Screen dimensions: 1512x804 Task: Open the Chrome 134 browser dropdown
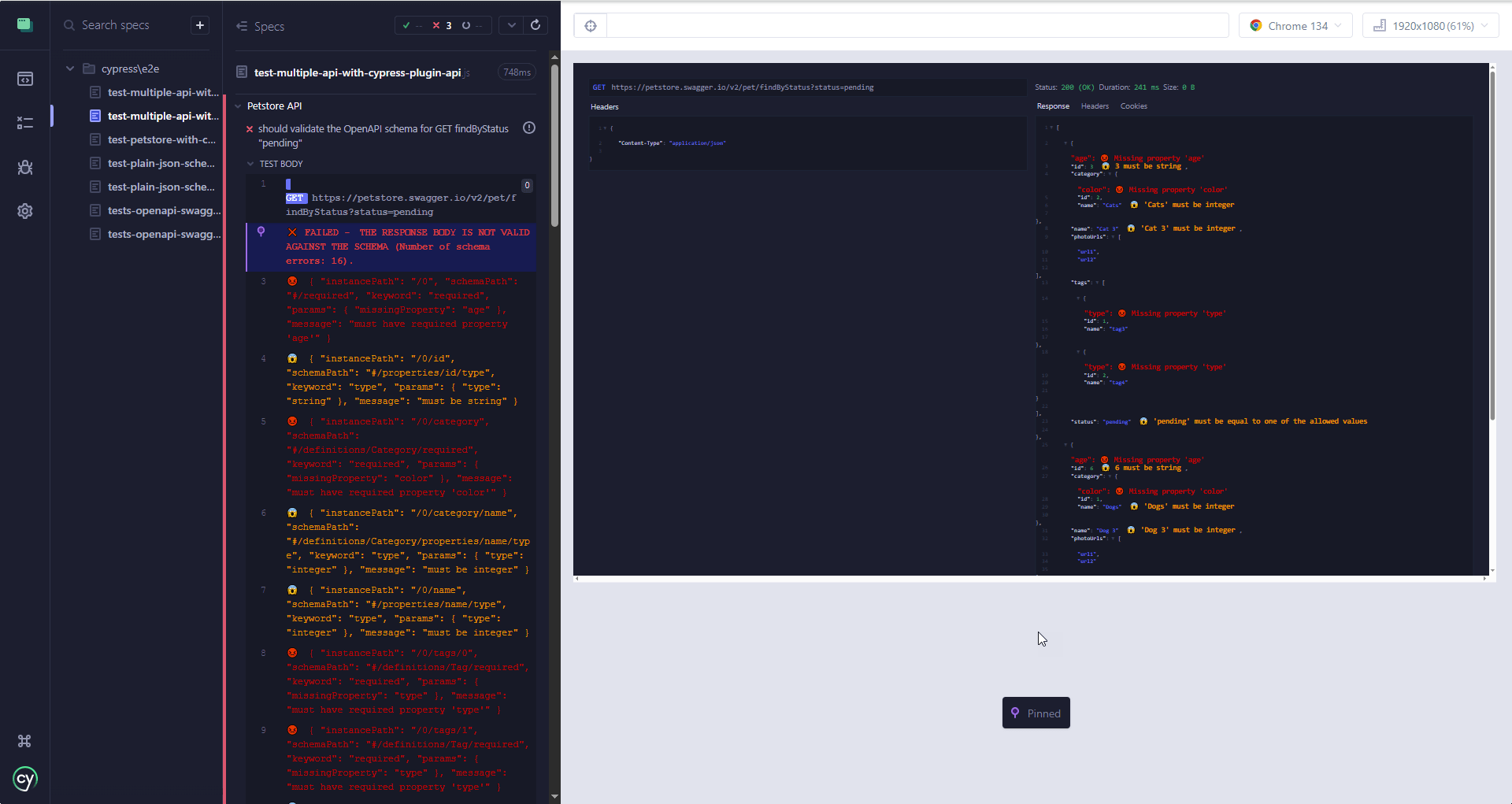pyautogui.click(x=1295, y=24)
